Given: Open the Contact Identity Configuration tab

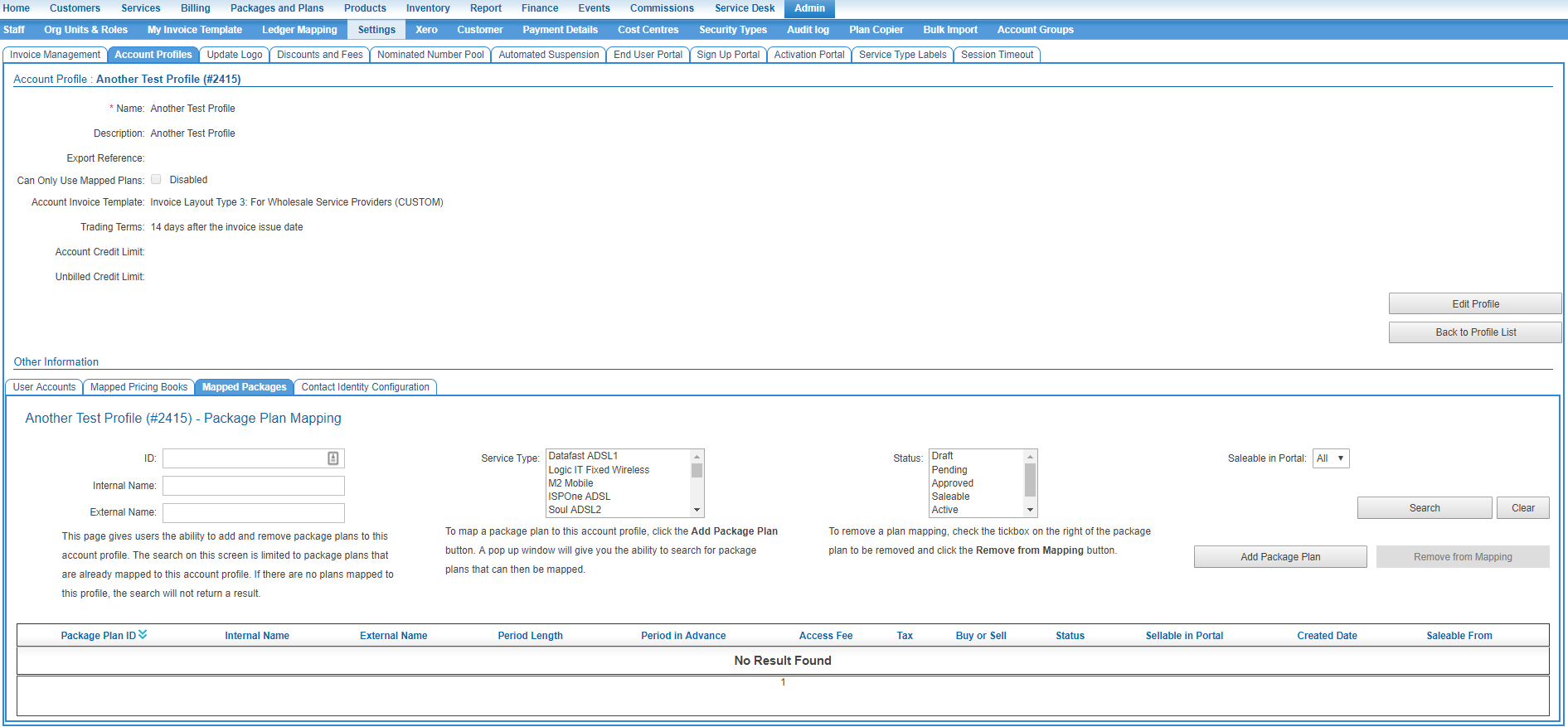Looking at the screenshot, I should click(x=365, y=387).
